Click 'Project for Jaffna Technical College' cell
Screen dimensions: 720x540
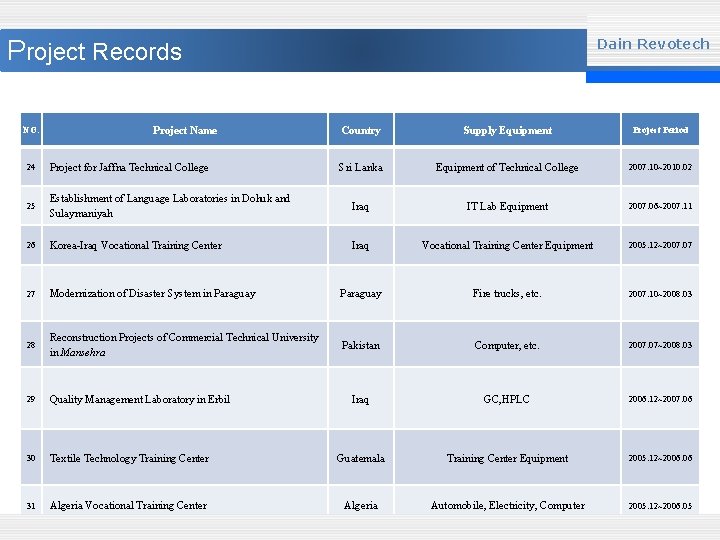(x=185, y=167)
